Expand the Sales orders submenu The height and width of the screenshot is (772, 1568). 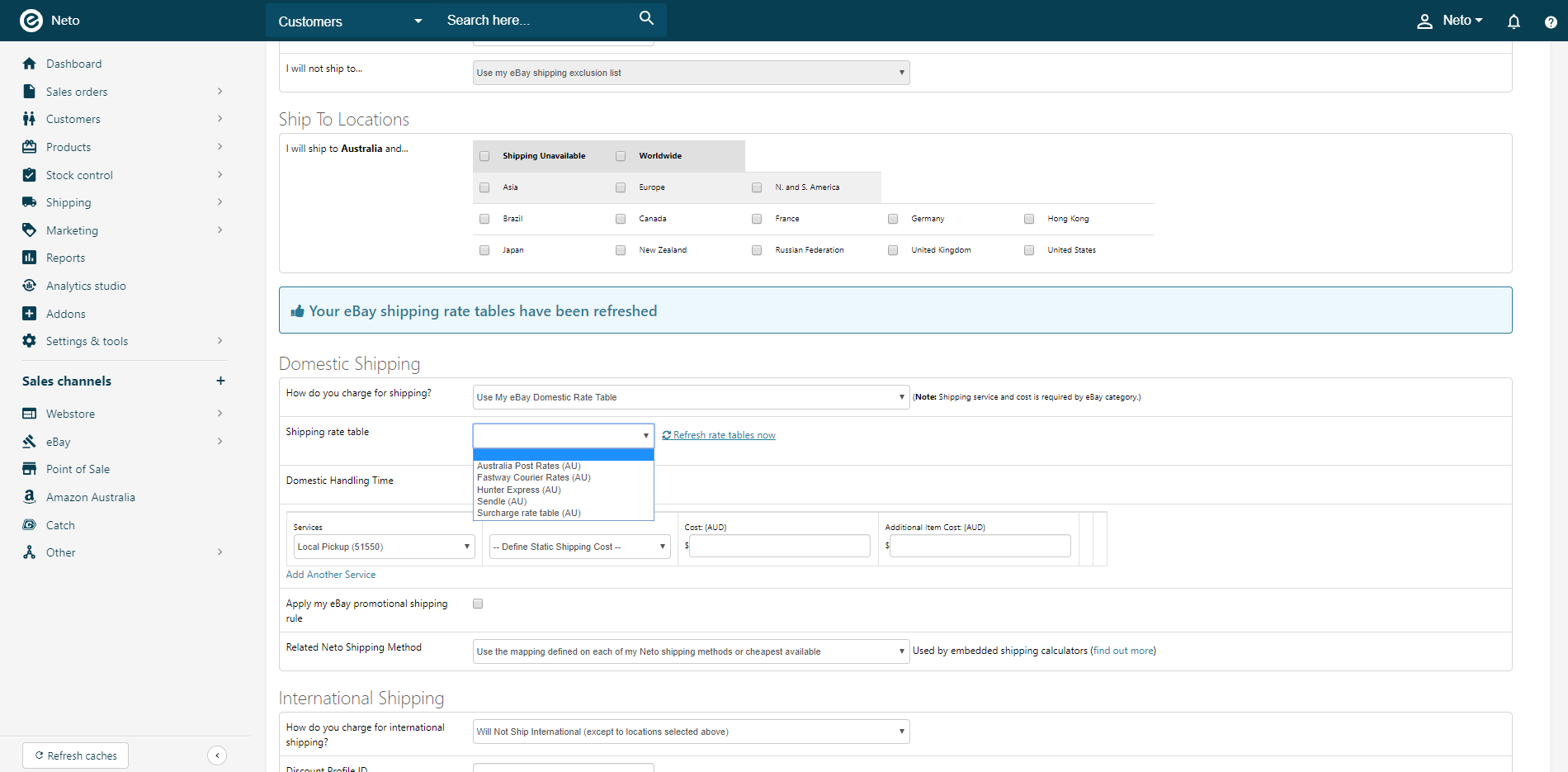220,91
